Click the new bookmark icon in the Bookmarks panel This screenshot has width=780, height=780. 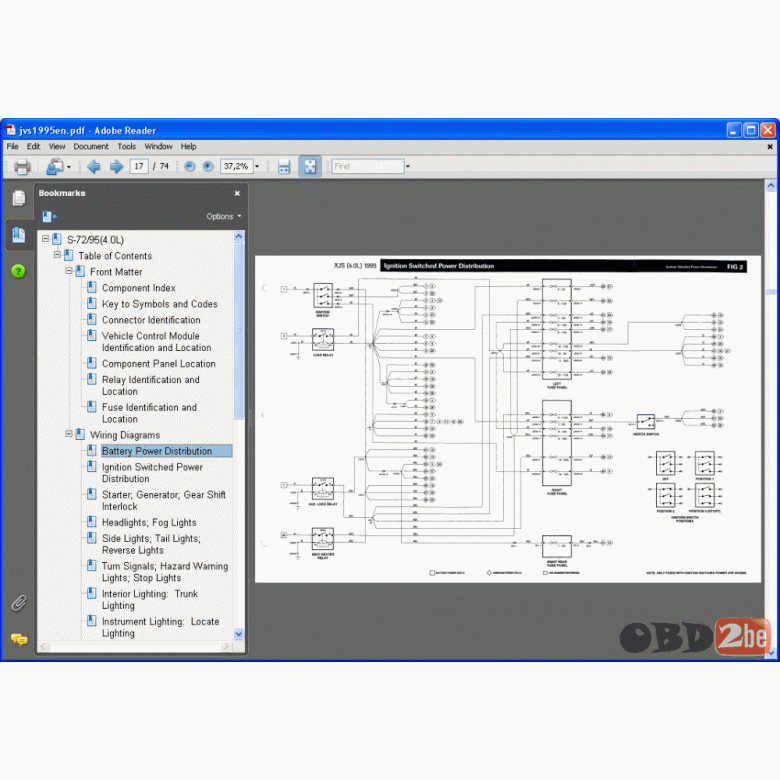coord(49,216)
